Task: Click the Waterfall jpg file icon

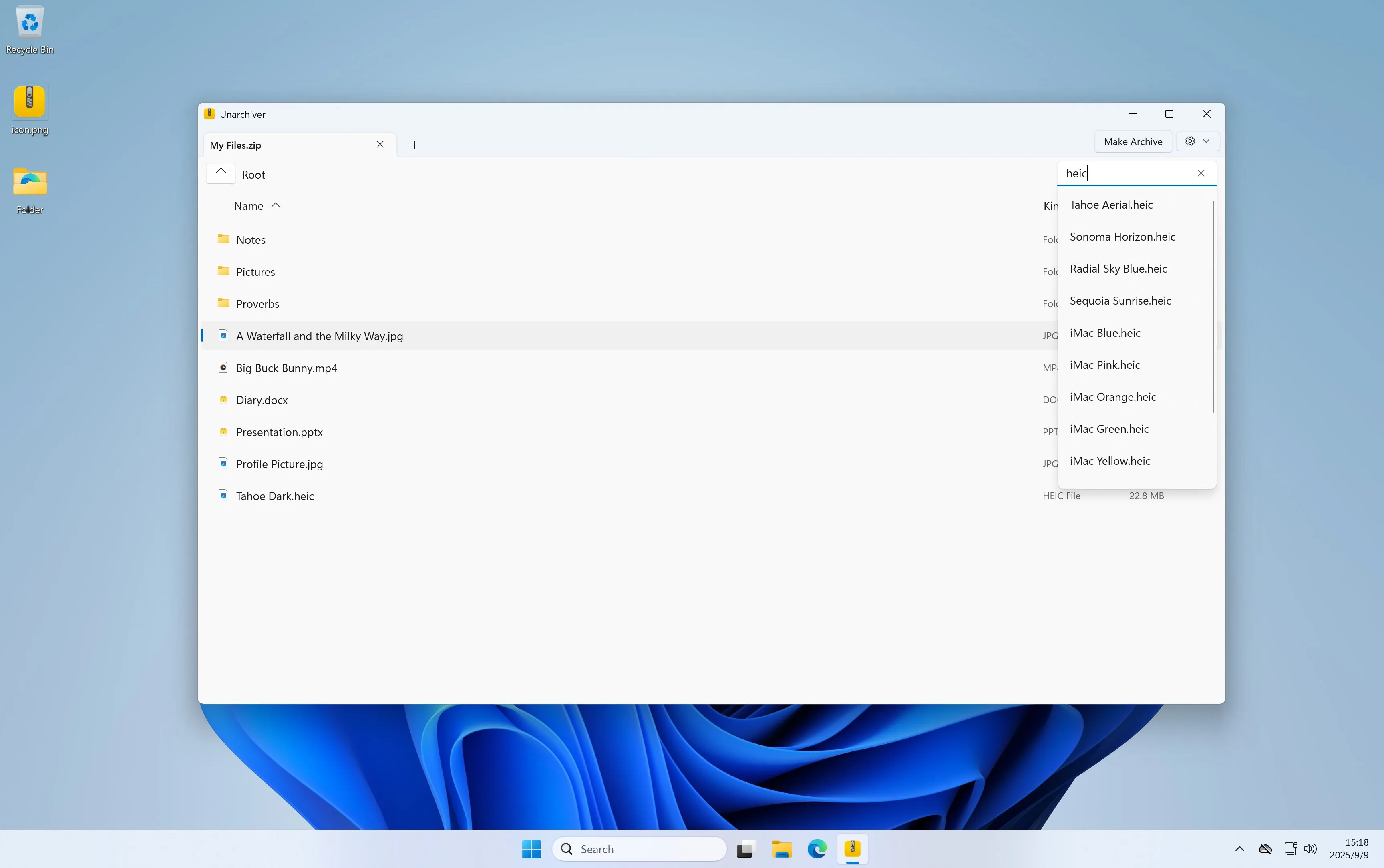Action: tap(223, 335)
